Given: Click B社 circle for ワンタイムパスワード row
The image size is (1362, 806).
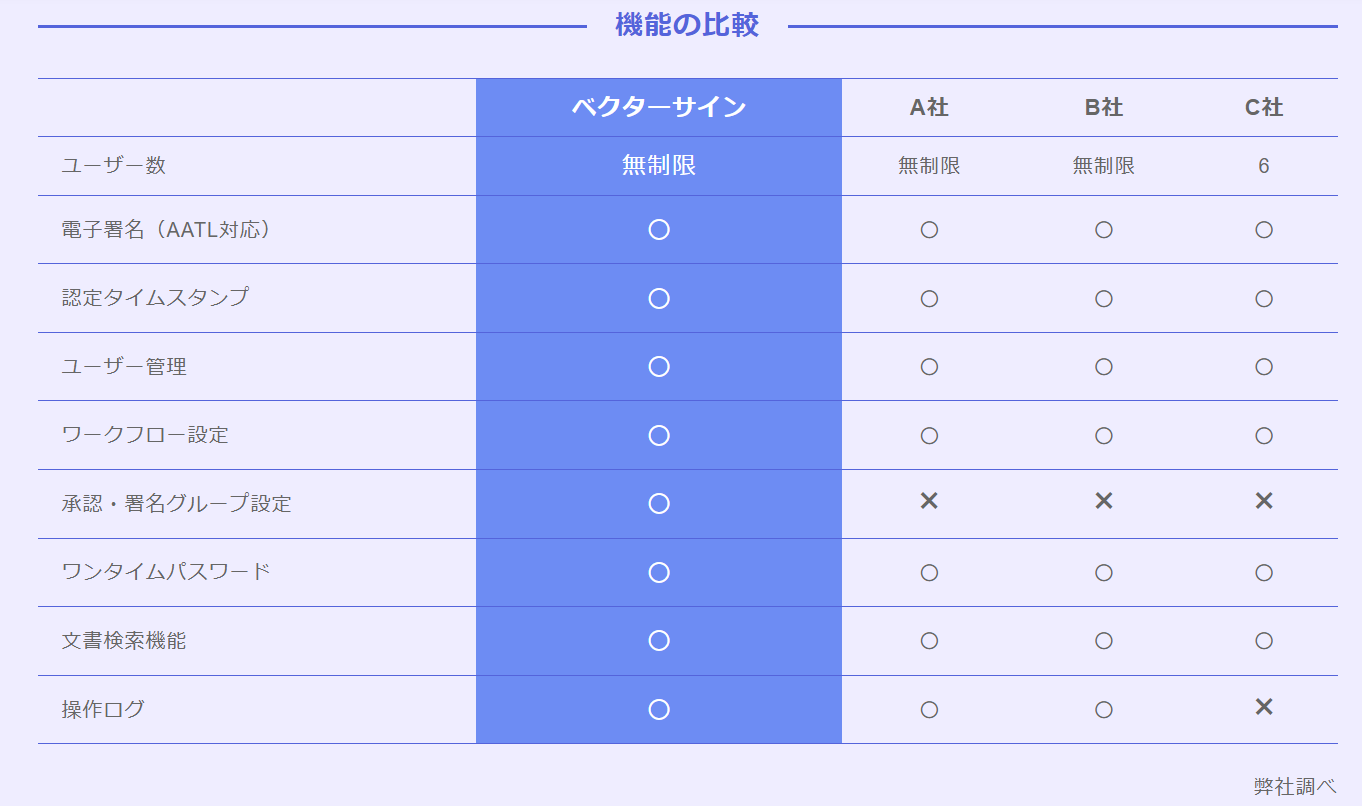Looking at the screenshot, I should [1104, 572].
